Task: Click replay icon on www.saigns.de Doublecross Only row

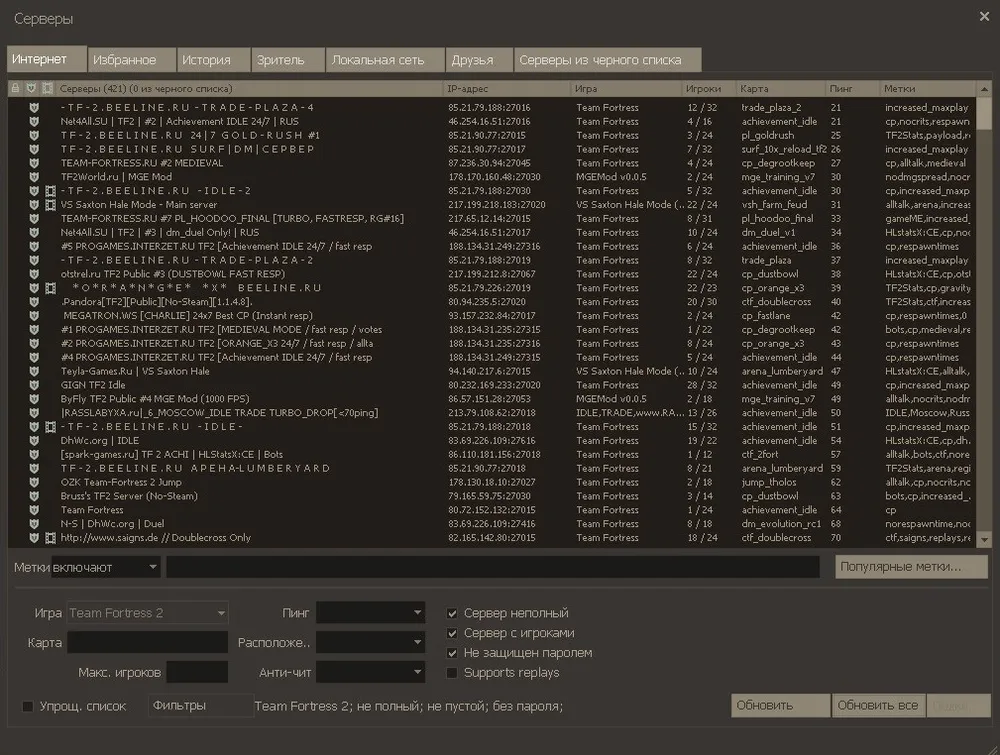Action: click(50, 537)
